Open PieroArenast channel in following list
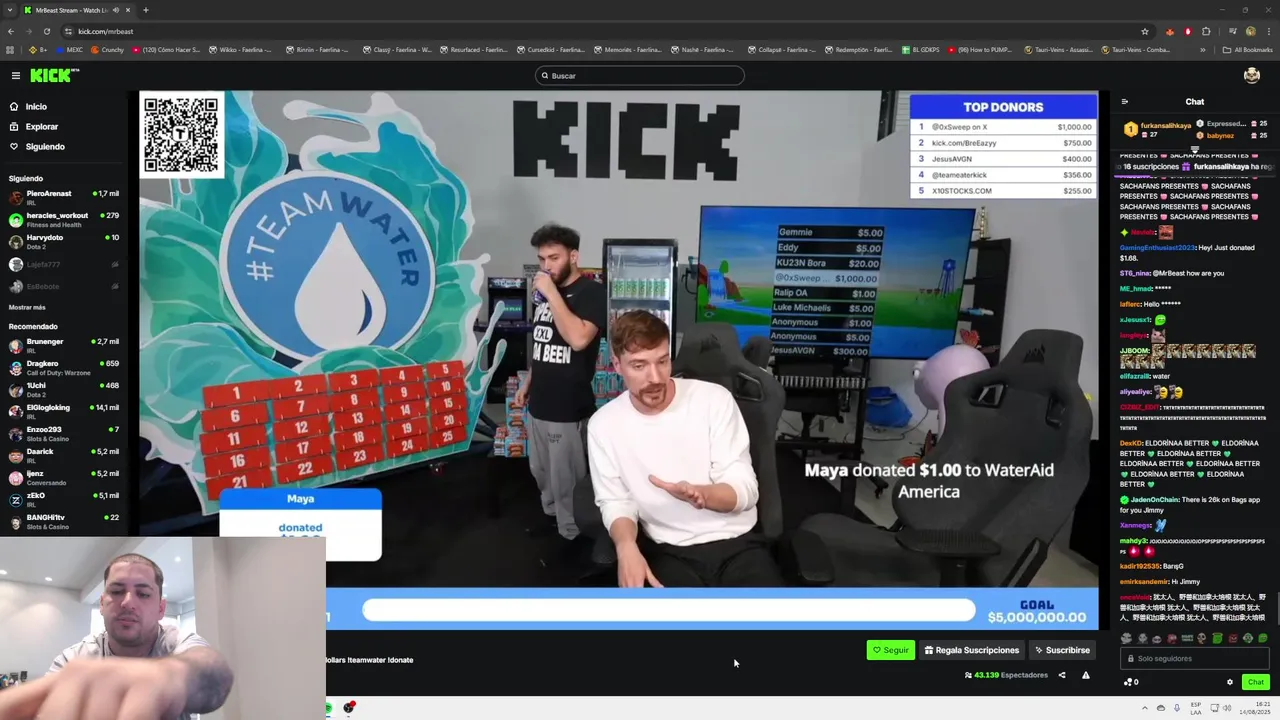 point(64,197)
